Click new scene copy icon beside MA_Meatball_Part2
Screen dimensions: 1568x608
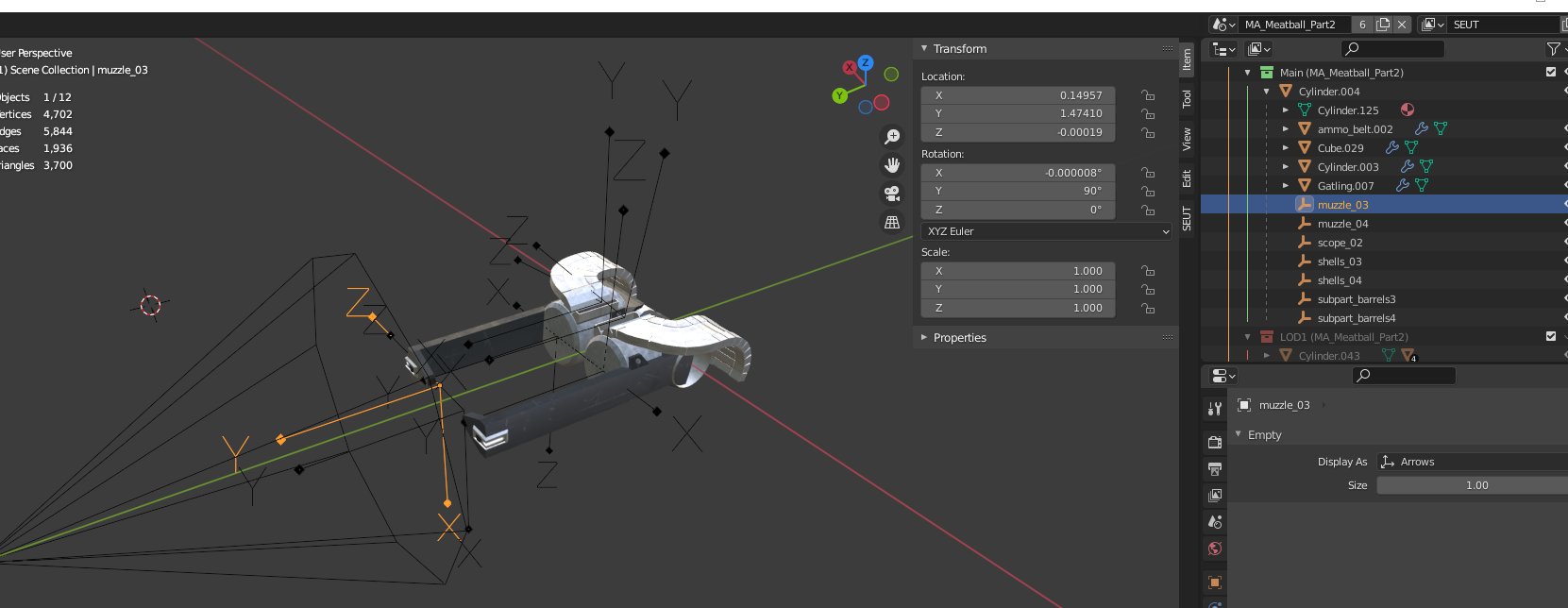pyautogui.click(x=1383, y=25)
